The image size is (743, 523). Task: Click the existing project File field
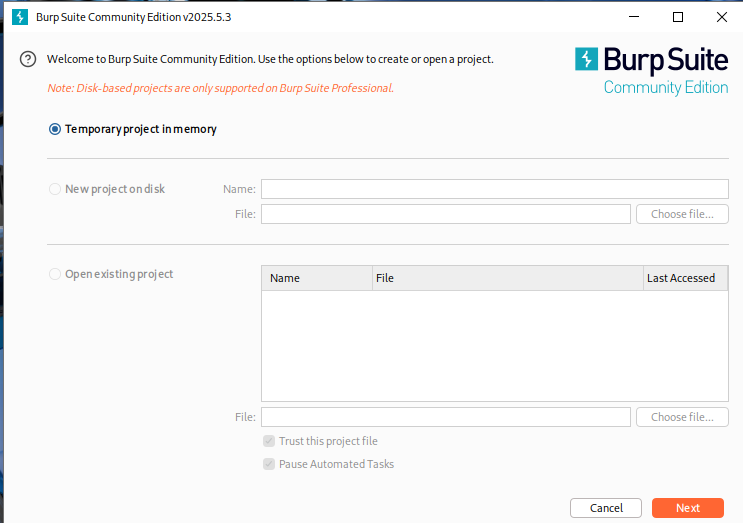[446, 417]
